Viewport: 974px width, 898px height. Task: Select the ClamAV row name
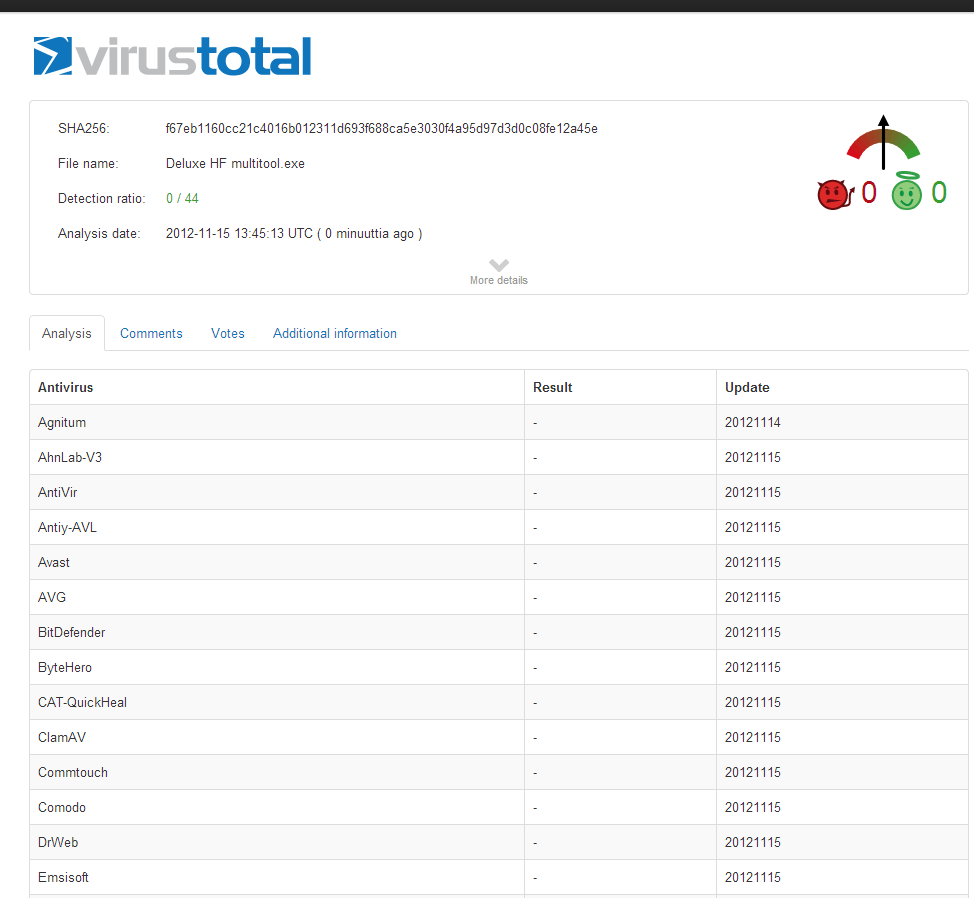(x=61, y=737)
